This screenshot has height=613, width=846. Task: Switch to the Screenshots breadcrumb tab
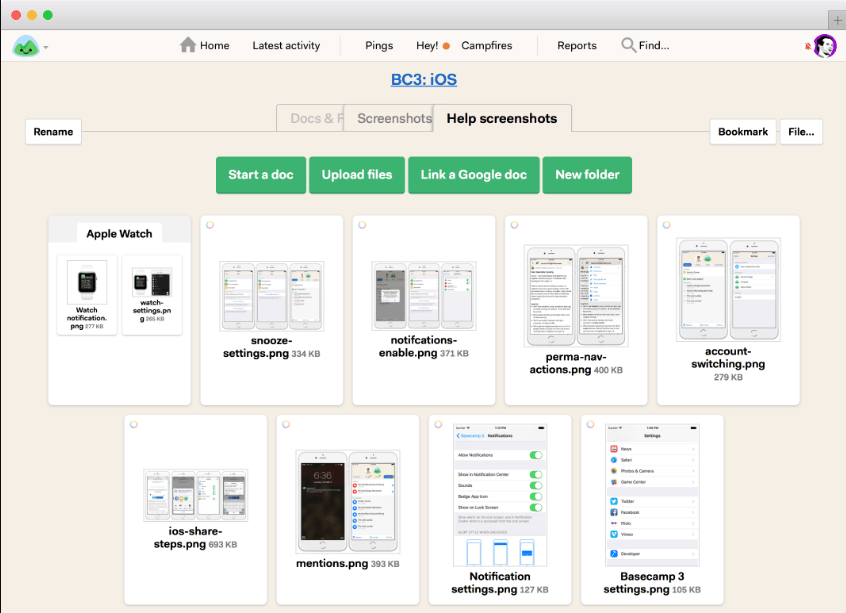point(389,118)
